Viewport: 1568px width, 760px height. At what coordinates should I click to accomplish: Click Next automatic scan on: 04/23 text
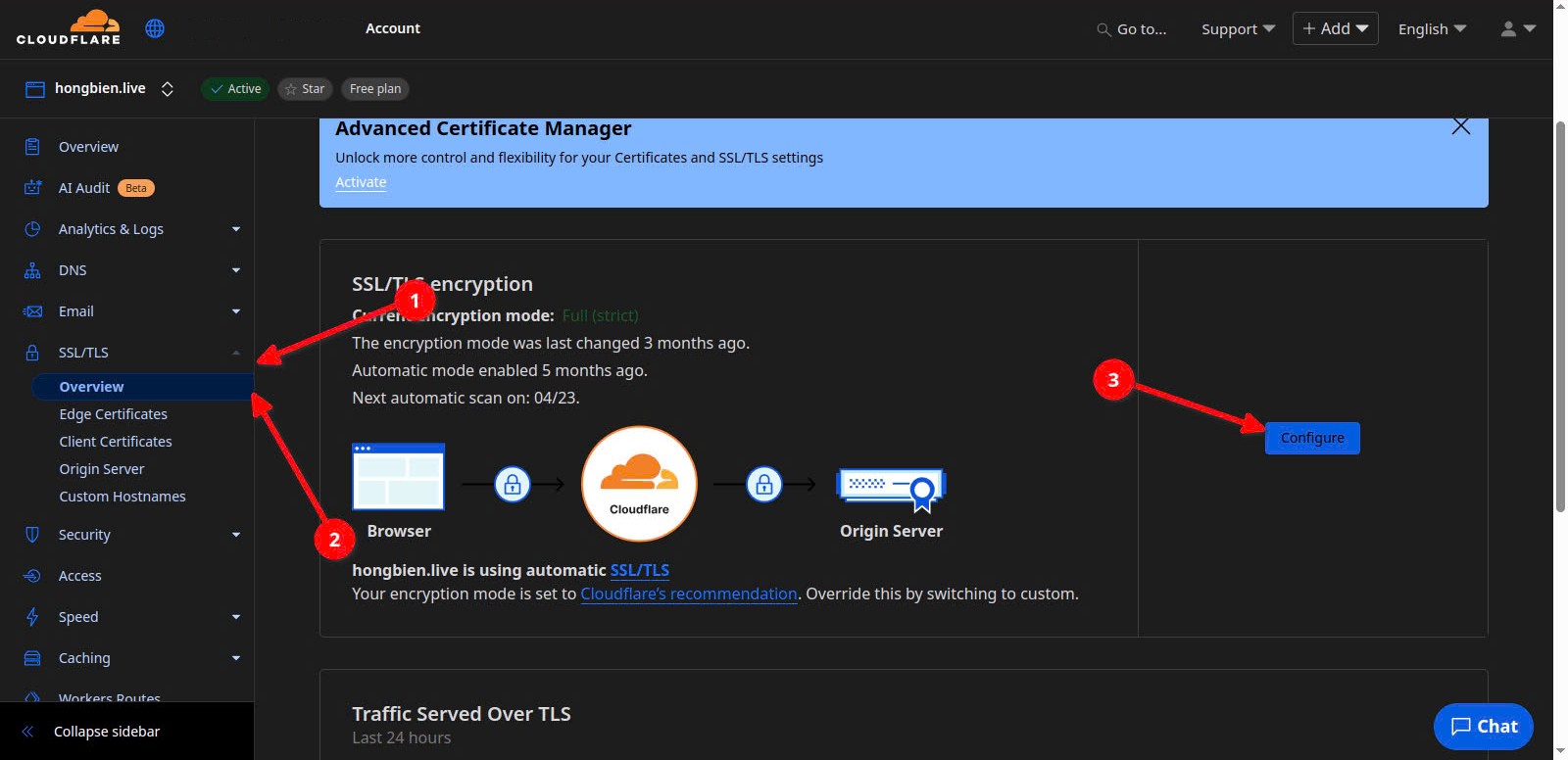point(465,398)
